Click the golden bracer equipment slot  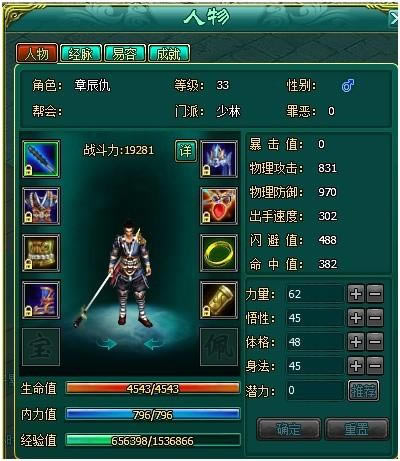[x=219, y=300]
